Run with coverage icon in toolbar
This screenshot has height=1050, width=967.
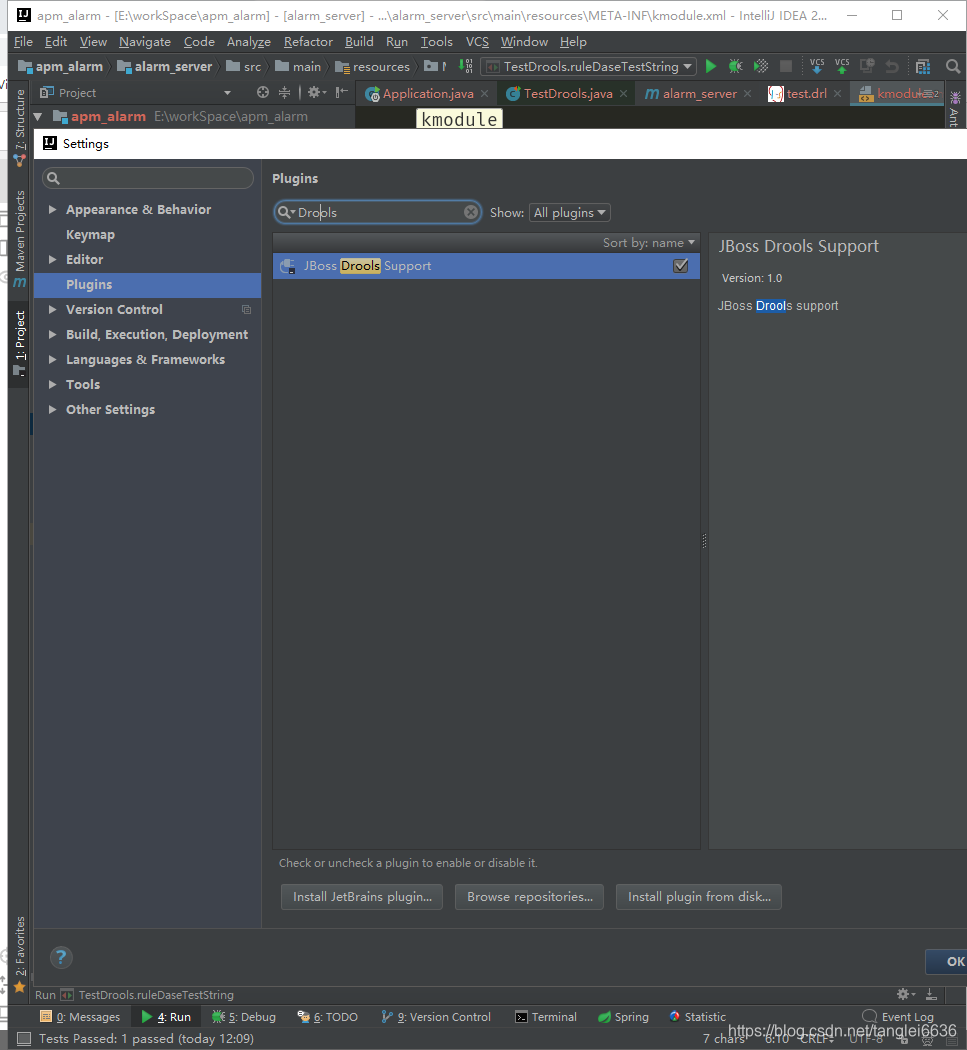(x=761, y=66)
